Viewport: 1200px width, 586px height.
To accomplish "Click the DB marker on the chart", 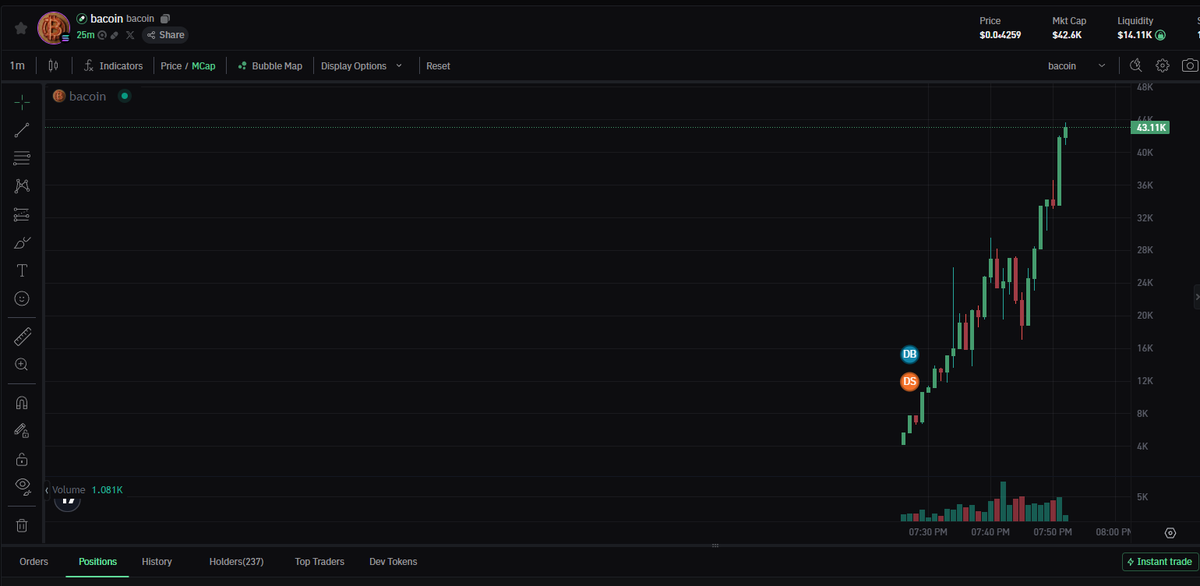I will [x=909, y=354].
